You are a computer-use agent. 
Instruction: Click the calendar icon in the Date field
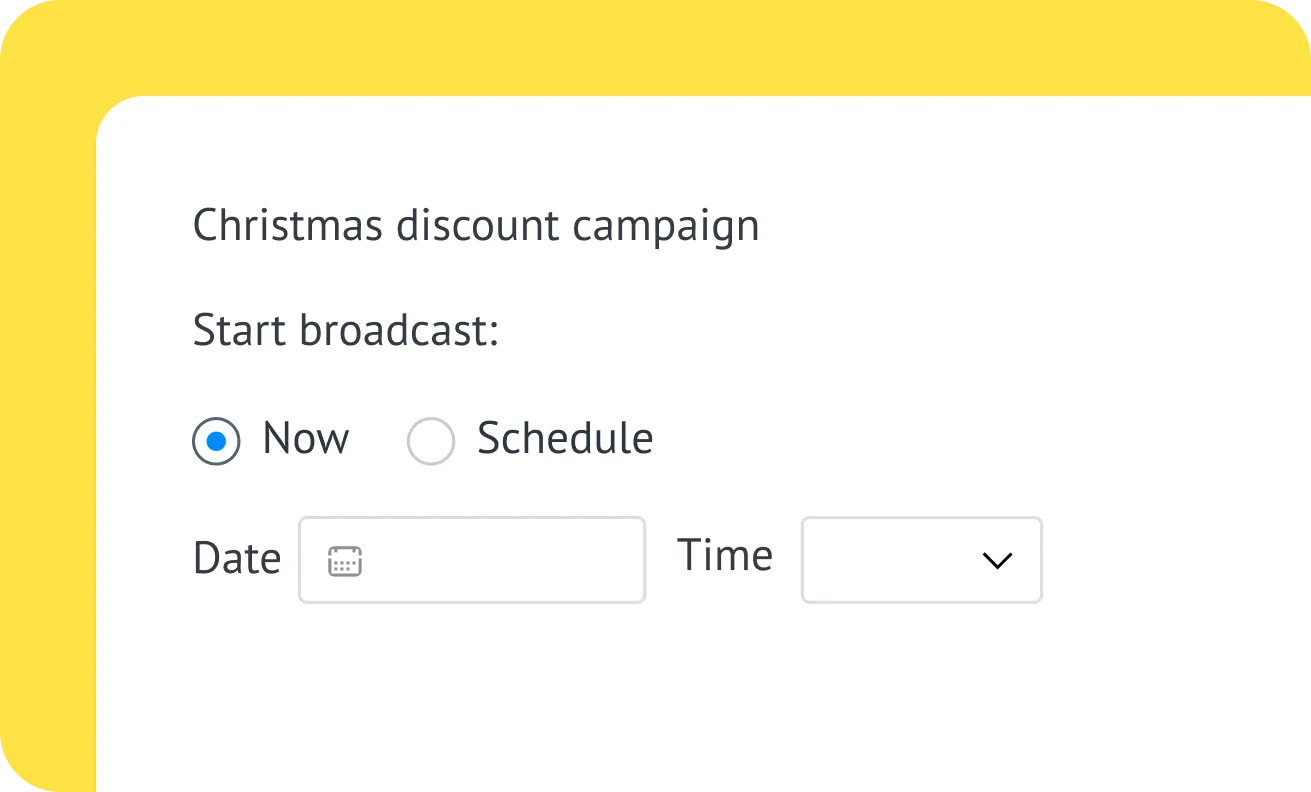(345, 561)
